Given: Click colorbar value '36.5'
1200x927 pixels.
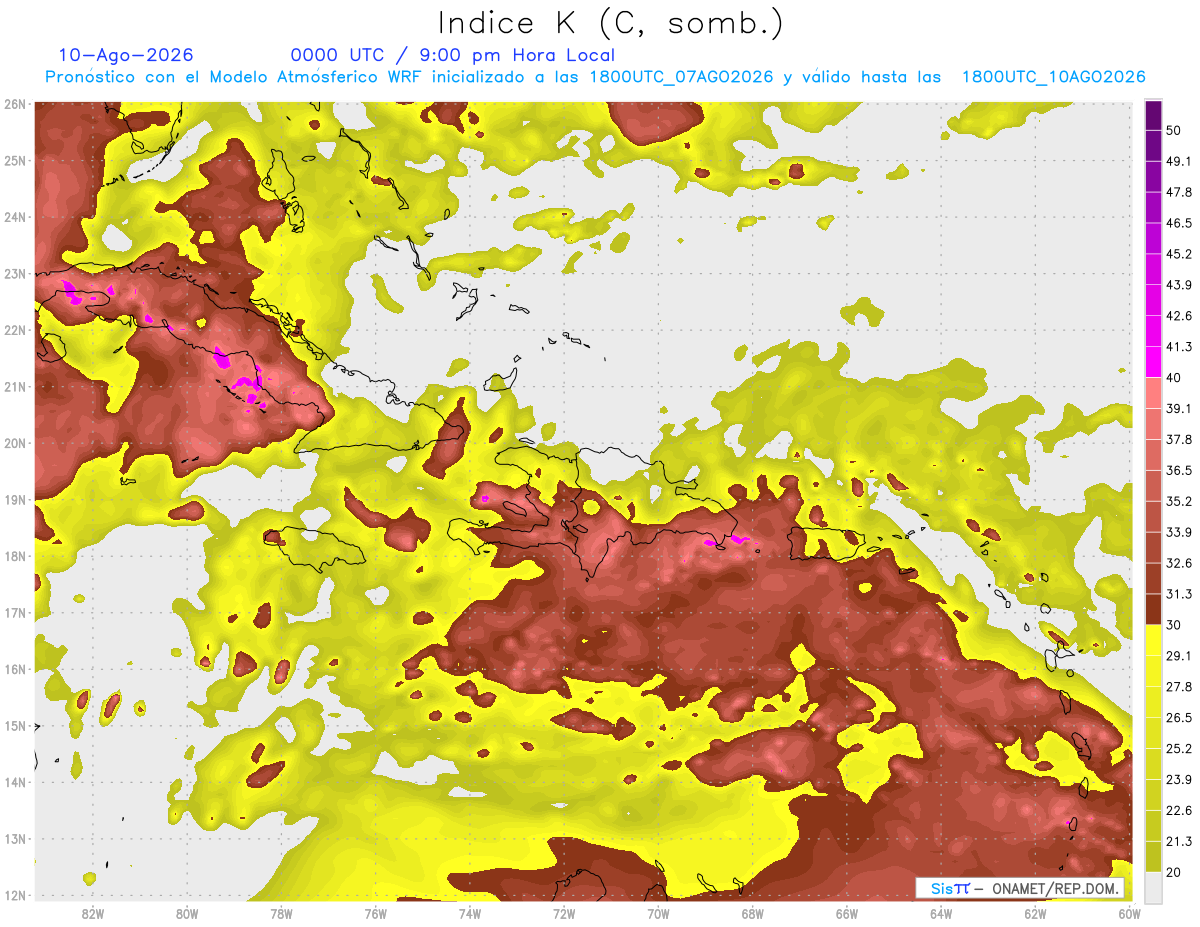Looking at the screenshot, I should (1178, 470).
